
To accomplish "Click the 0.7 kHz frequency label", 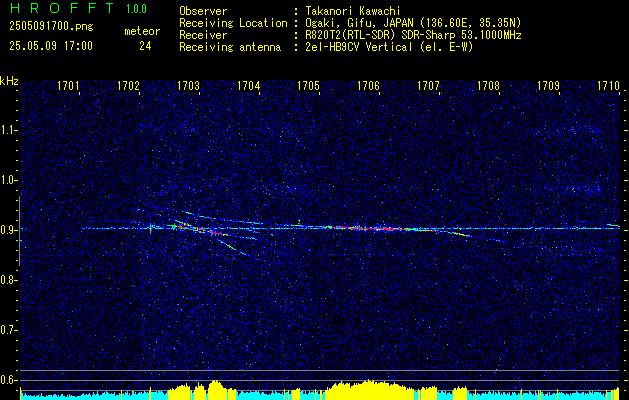I will 8,330.
